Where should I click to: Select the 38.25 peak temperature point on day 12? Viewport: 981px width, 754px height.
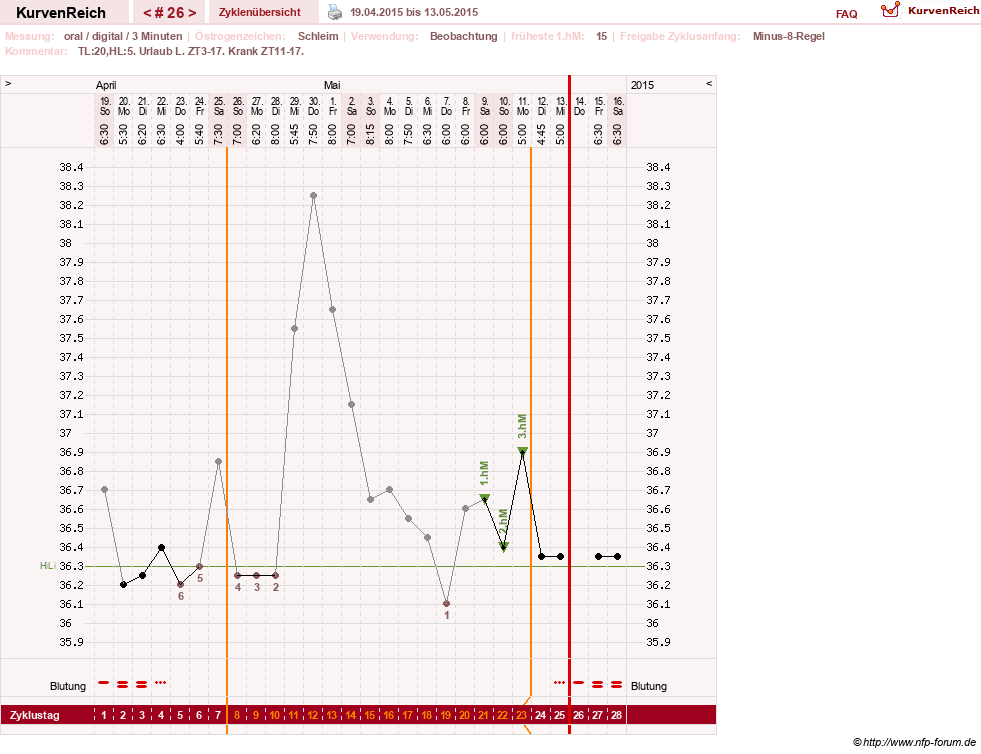(313, 196)
